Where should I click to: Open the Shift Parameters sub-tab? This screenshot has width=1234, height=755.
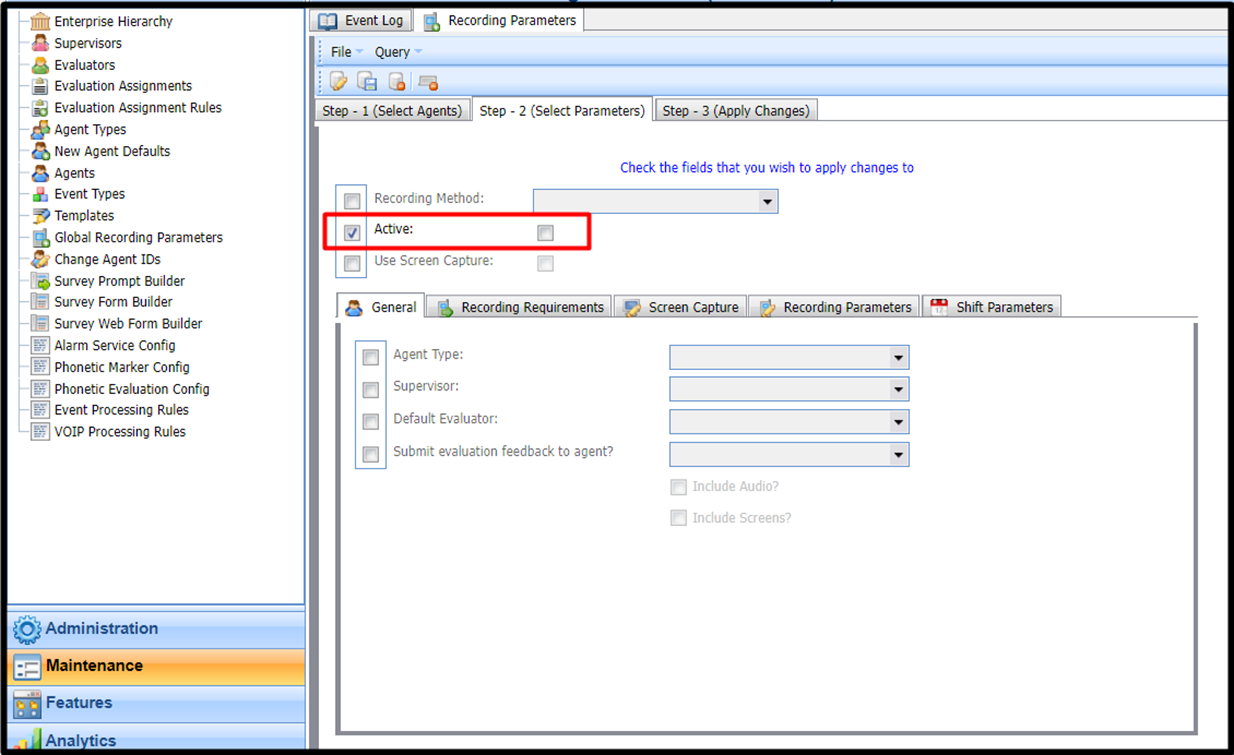pos(991,307)
